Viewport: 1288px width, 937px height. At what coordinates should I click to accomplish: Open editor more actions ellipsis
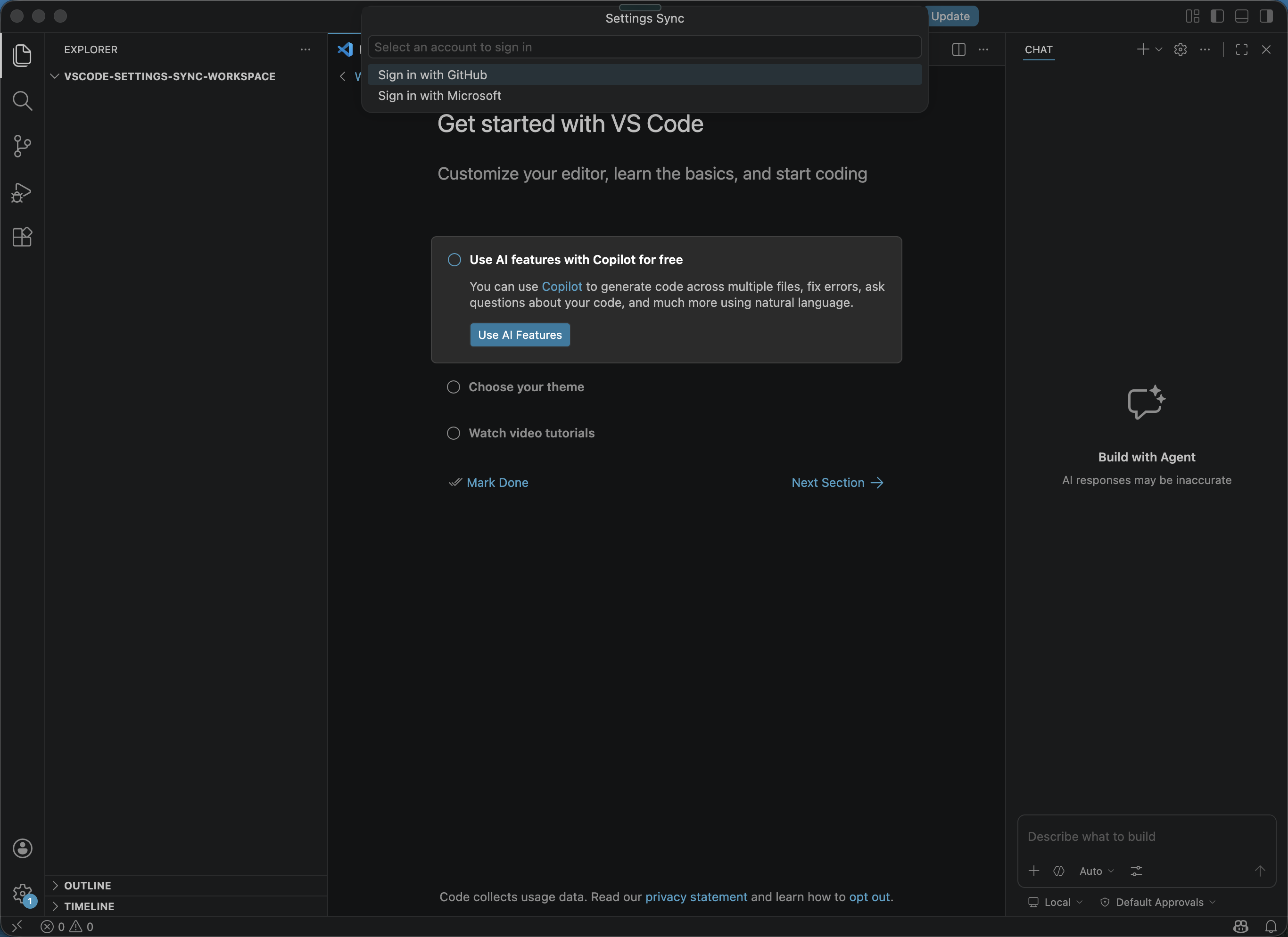coord(983,49)
